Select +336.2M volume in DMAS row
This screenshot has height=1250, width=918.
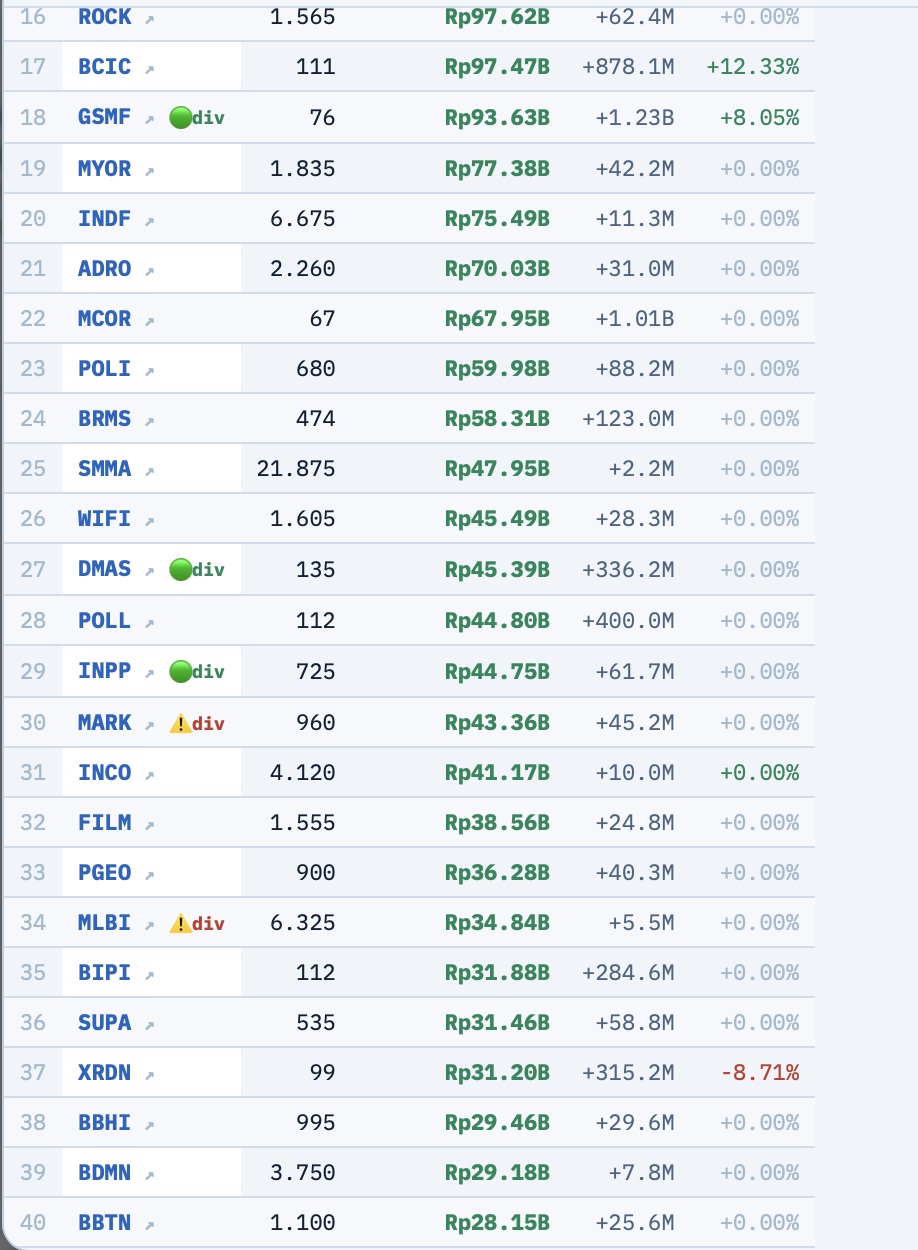point(628,569)
